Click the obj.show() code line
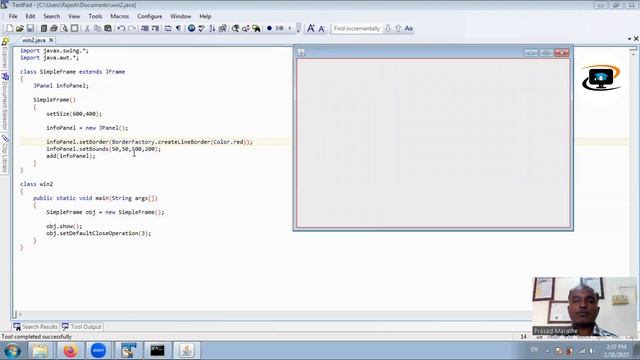This screenshot has height=360, width=640. pos(64,226)
